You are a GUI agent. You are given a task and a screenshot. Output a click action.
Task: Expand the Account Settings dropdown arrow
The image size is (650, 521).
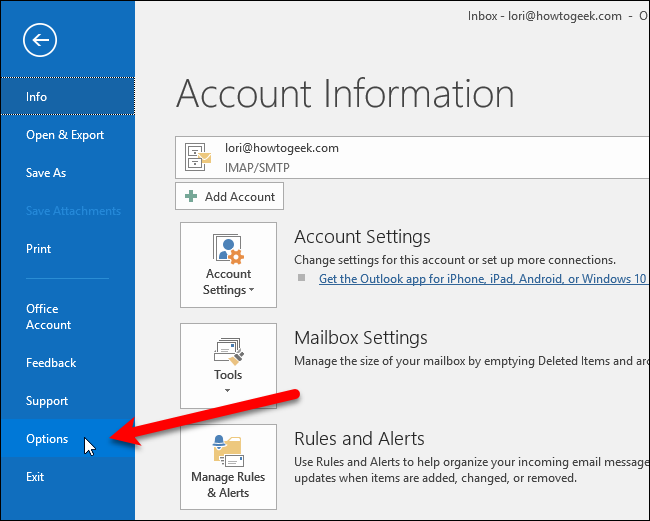pyautogui.click(x=250, y=291)
